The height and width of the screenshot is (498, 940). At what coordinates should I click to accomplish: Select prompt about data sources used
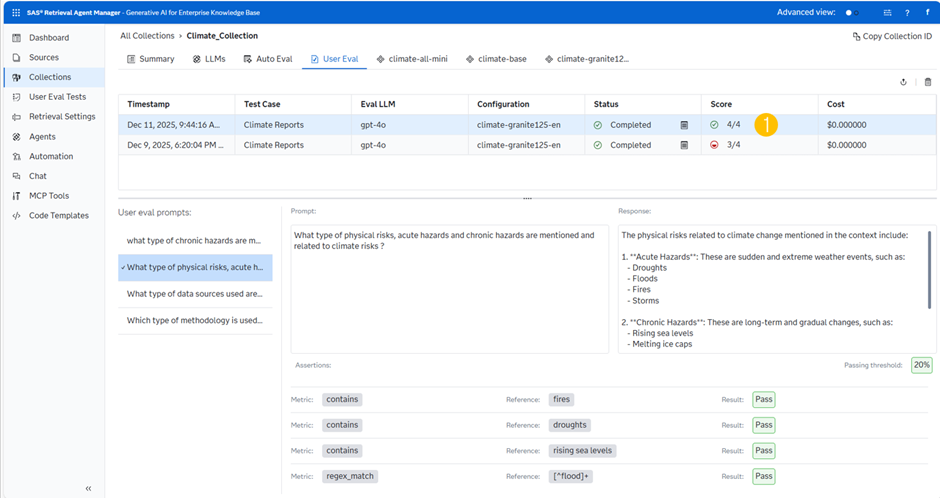tap(194, 294)
